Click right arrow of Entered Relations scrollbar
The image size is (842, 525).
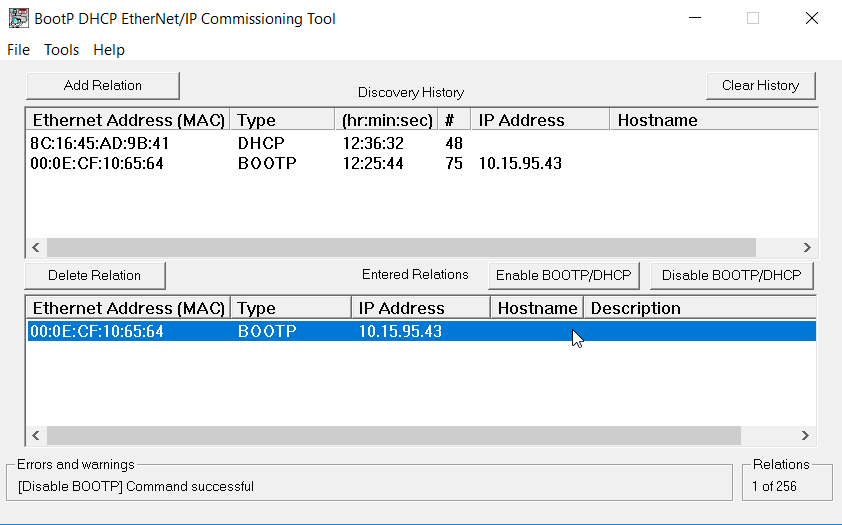(805, 435)
